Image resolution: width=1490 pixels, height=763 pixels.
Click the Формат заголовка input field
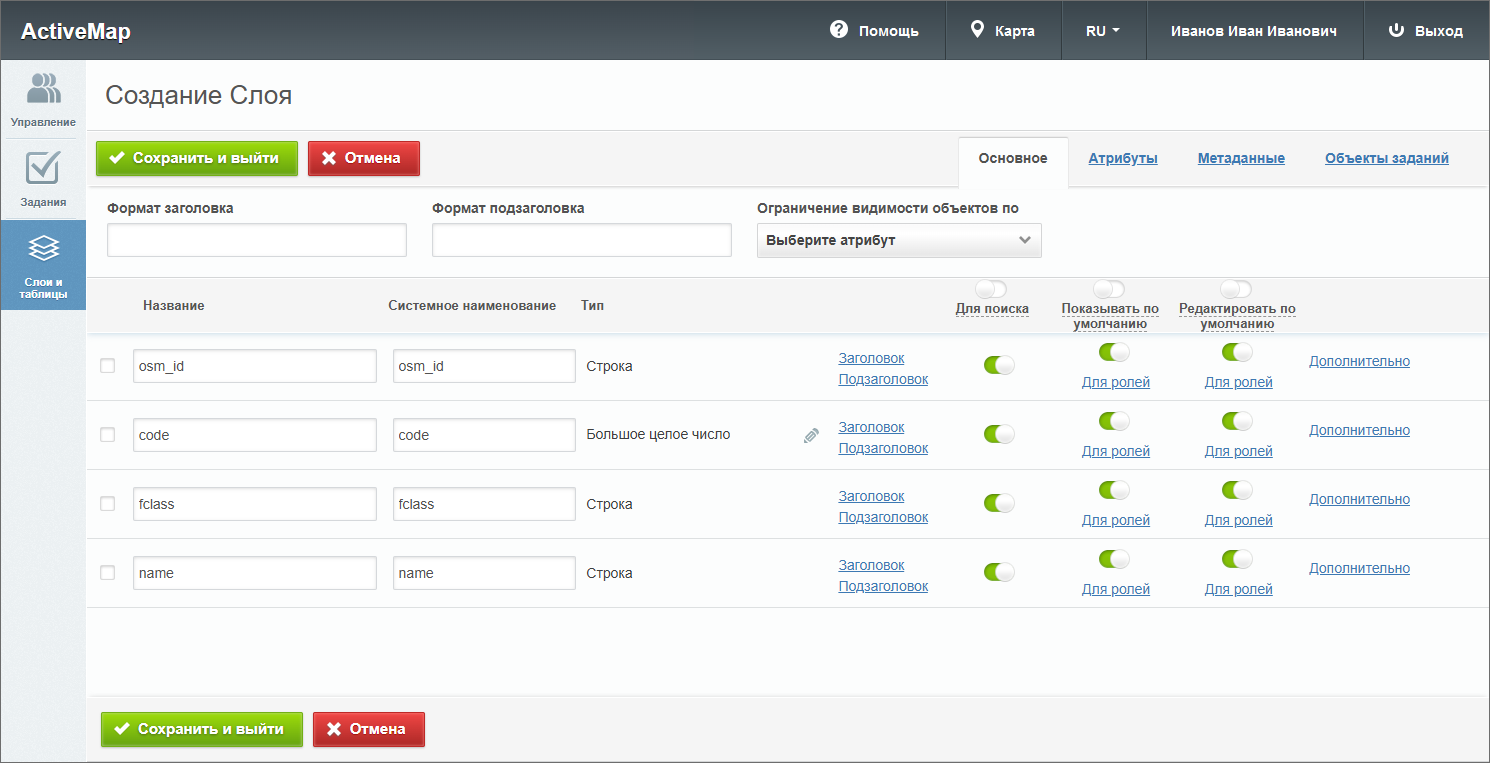[257, 240]
